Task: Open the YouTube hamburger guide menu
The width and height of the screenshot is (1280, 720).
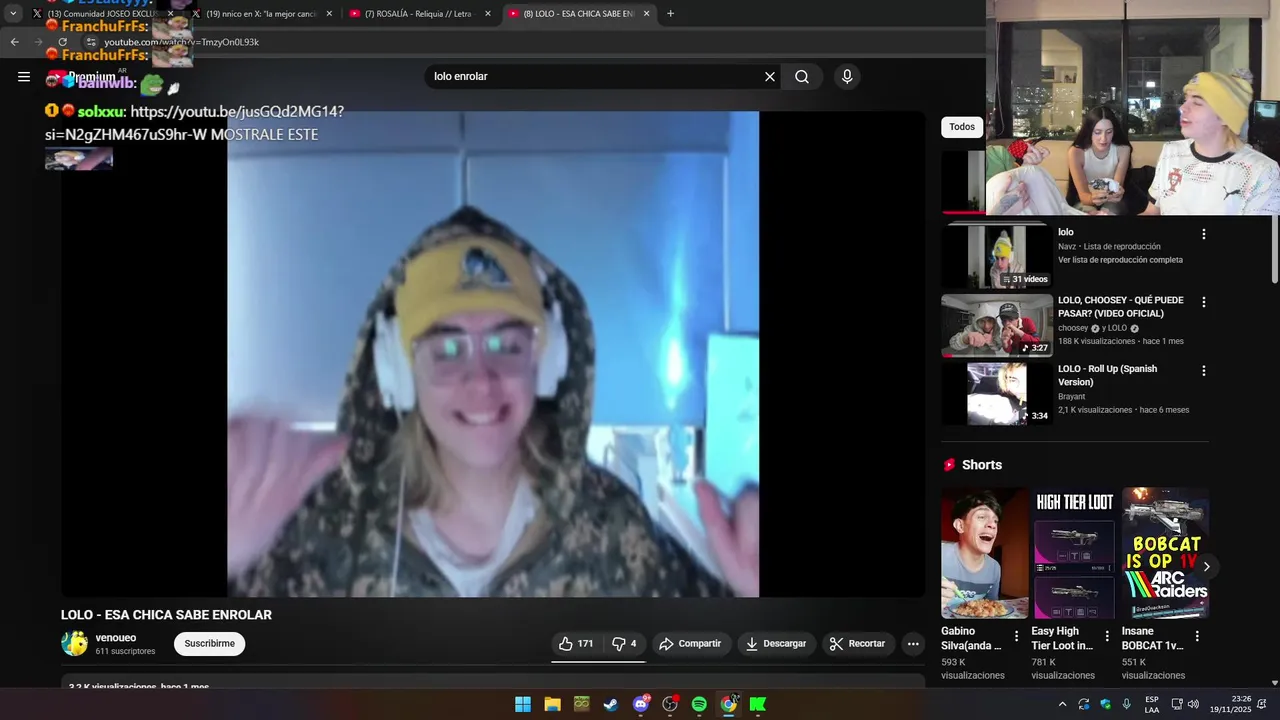Action: pos(24,77)
